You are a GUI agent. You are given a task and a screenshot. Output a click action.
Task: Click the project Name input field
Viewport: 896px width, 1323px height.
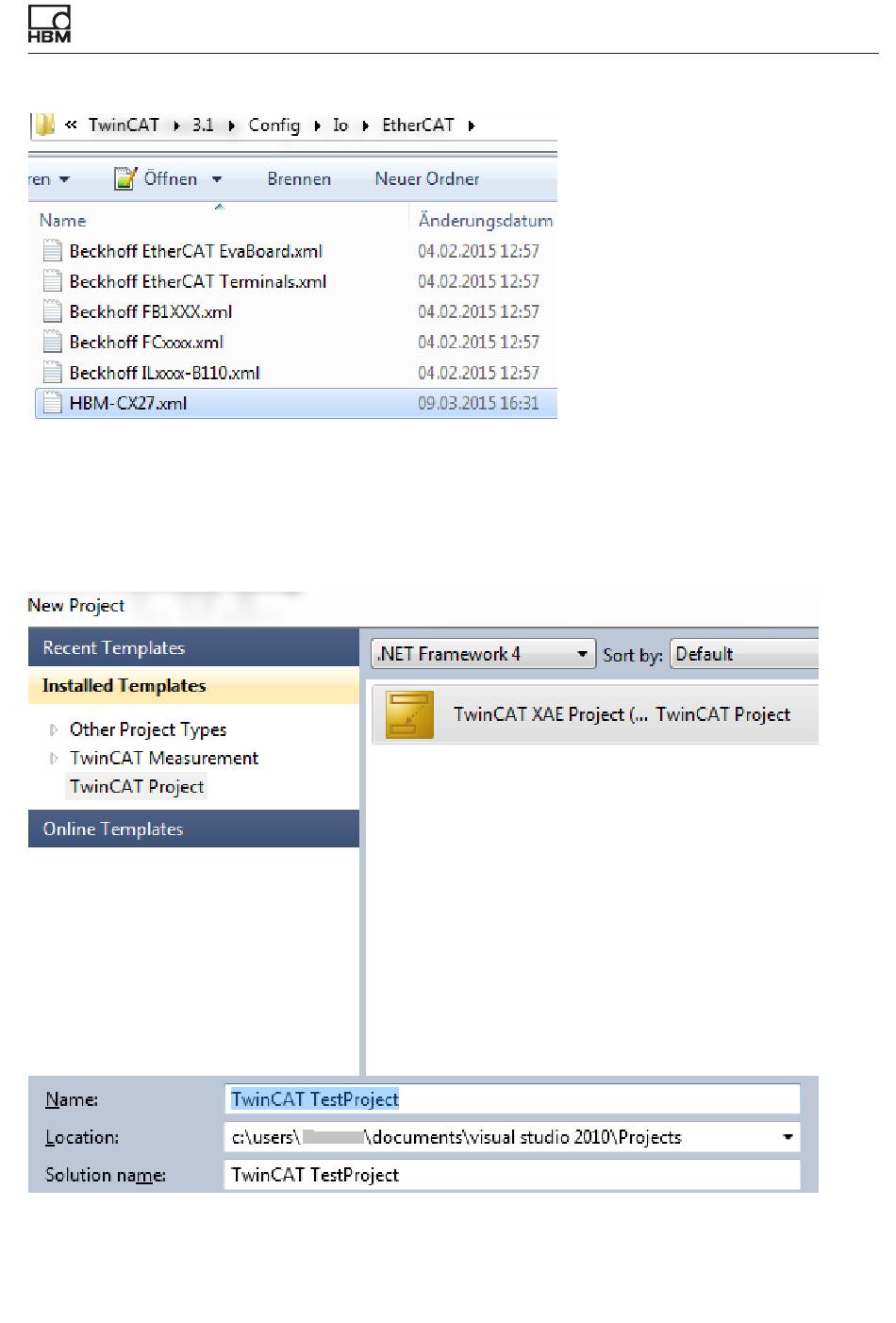tap(511, 1099)
